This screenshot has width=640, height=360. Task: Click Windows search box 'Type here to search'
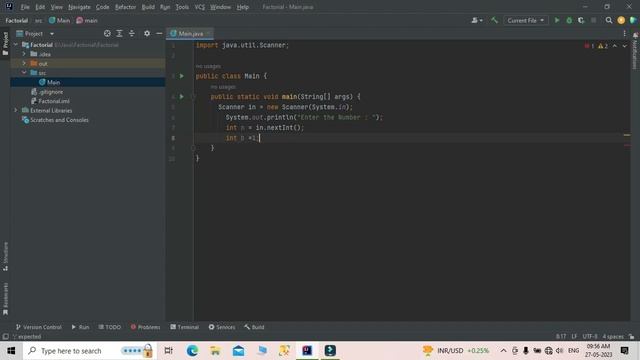(90, 351)
